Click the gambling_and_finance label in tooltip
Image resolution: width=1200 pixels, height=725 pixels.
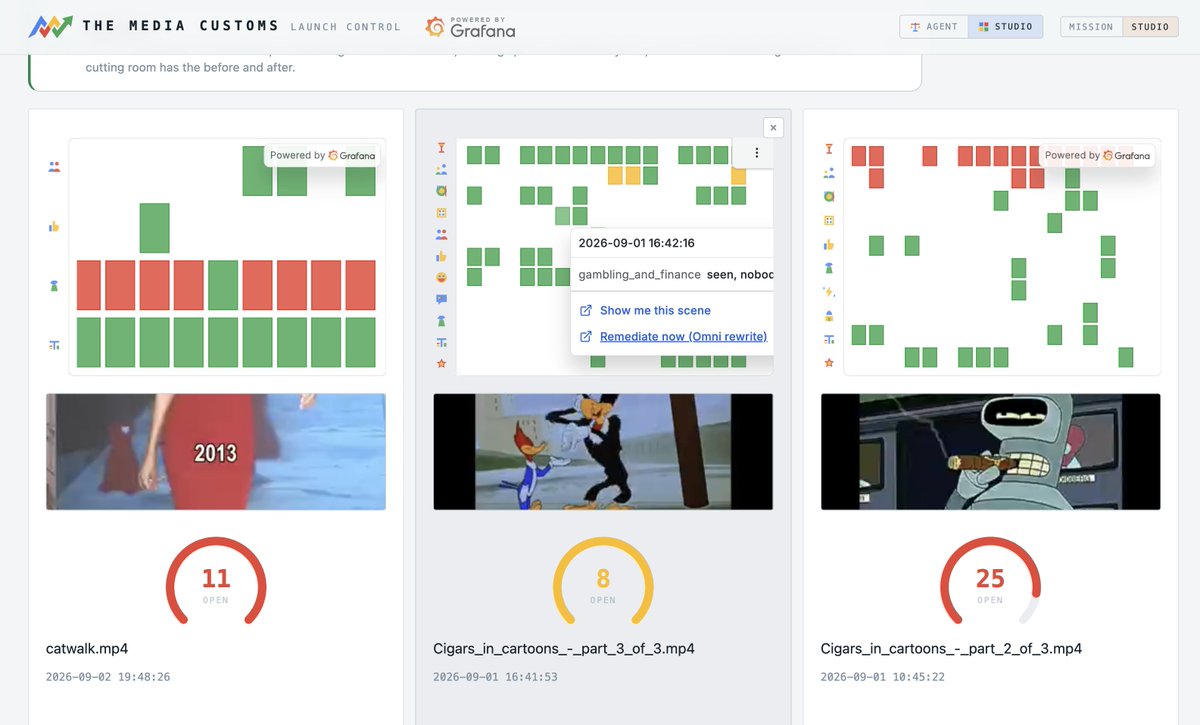[x=640, y=274]
